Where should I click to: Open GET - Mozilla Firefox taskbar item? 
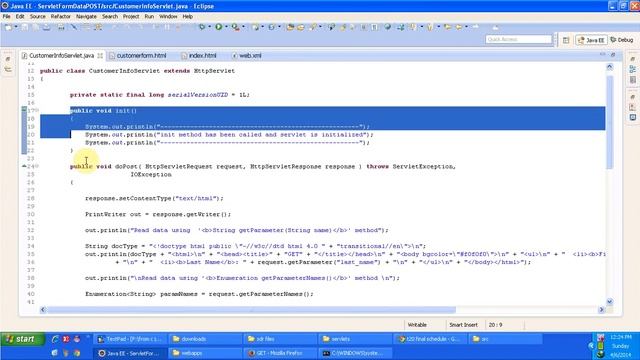pyautogui.click(x=280, y=353)
